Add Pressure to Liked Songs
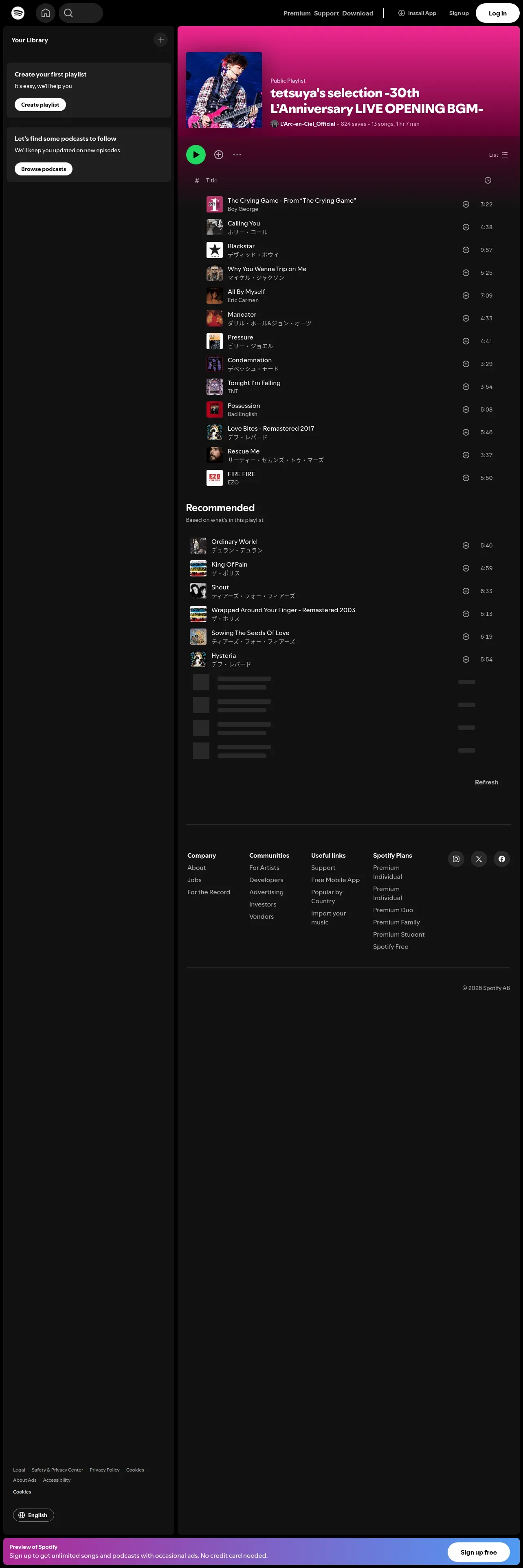The width and height of the screenshot is (523, 1568). coord(466,342)
